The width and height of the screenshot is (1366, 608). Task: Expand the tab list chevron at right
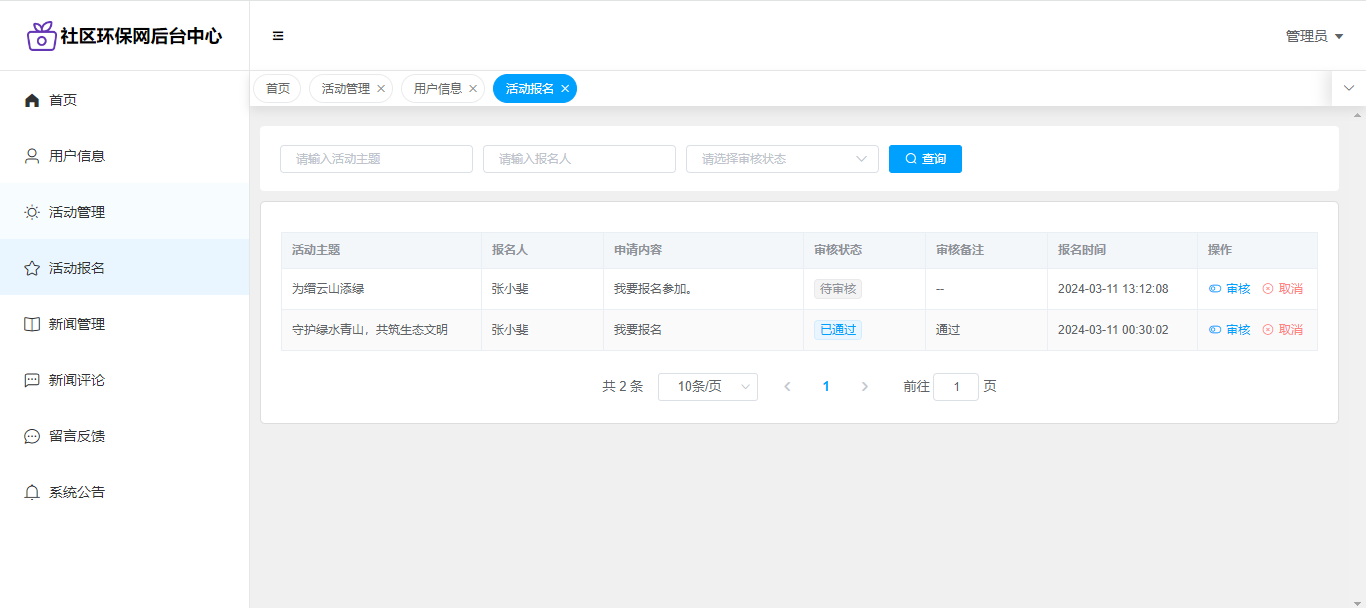[x=1348, y=88]
